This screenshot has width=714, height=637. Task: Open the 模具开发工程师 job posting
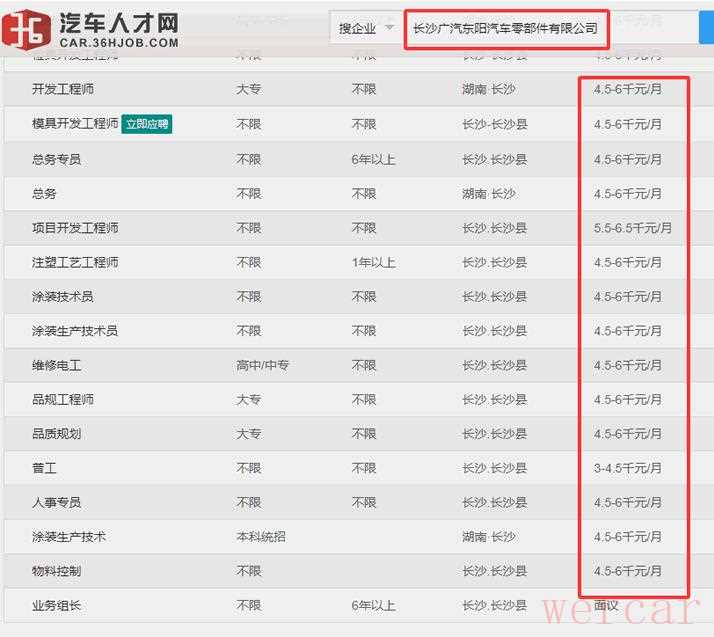point(75,125)
